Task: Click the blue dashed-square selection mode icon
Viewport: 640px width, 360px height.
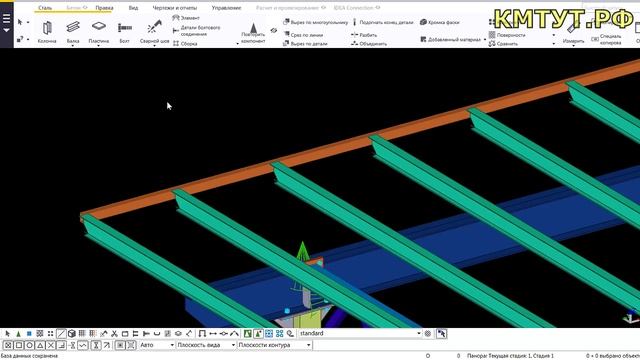Action: pos(269,334)
